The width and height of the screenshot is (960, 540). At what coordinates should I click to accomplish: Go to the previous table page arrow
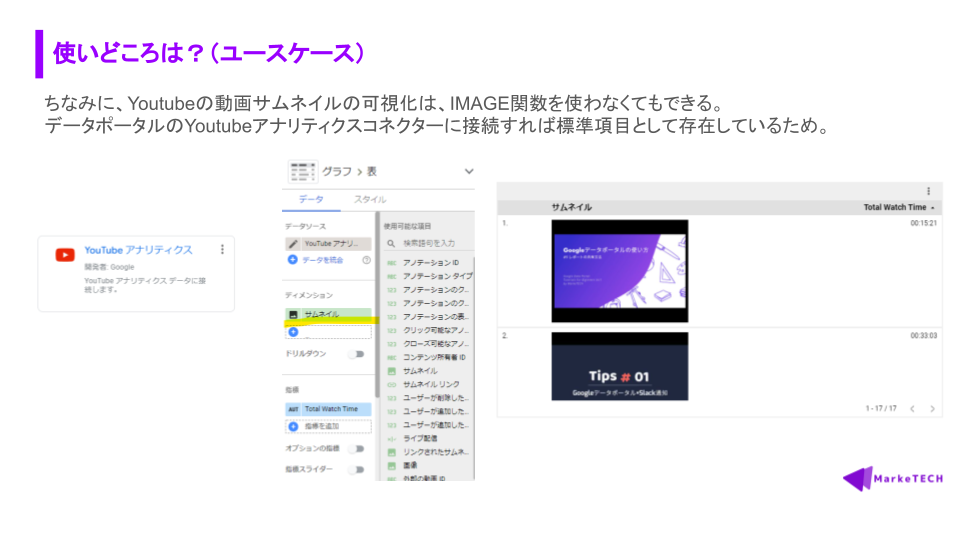tap(912, 408)
